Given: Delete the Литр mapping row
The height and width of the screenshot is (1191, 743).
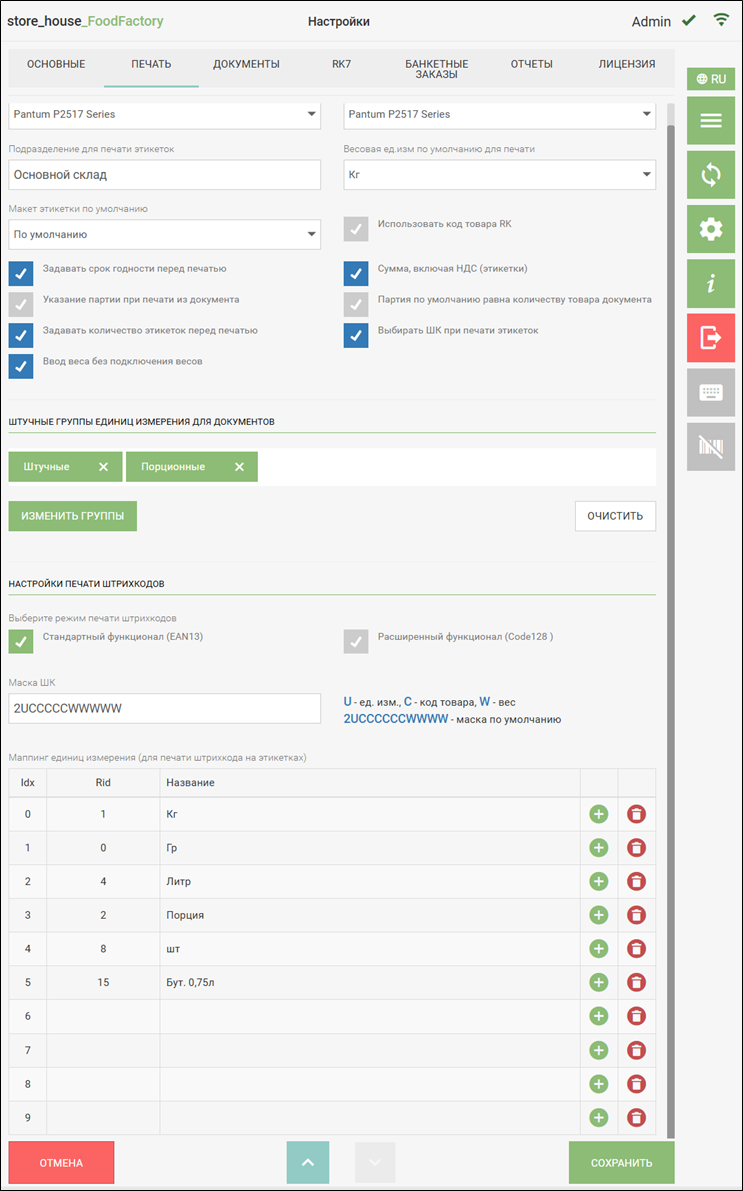Looking at the screenshot, I should 636,881.
